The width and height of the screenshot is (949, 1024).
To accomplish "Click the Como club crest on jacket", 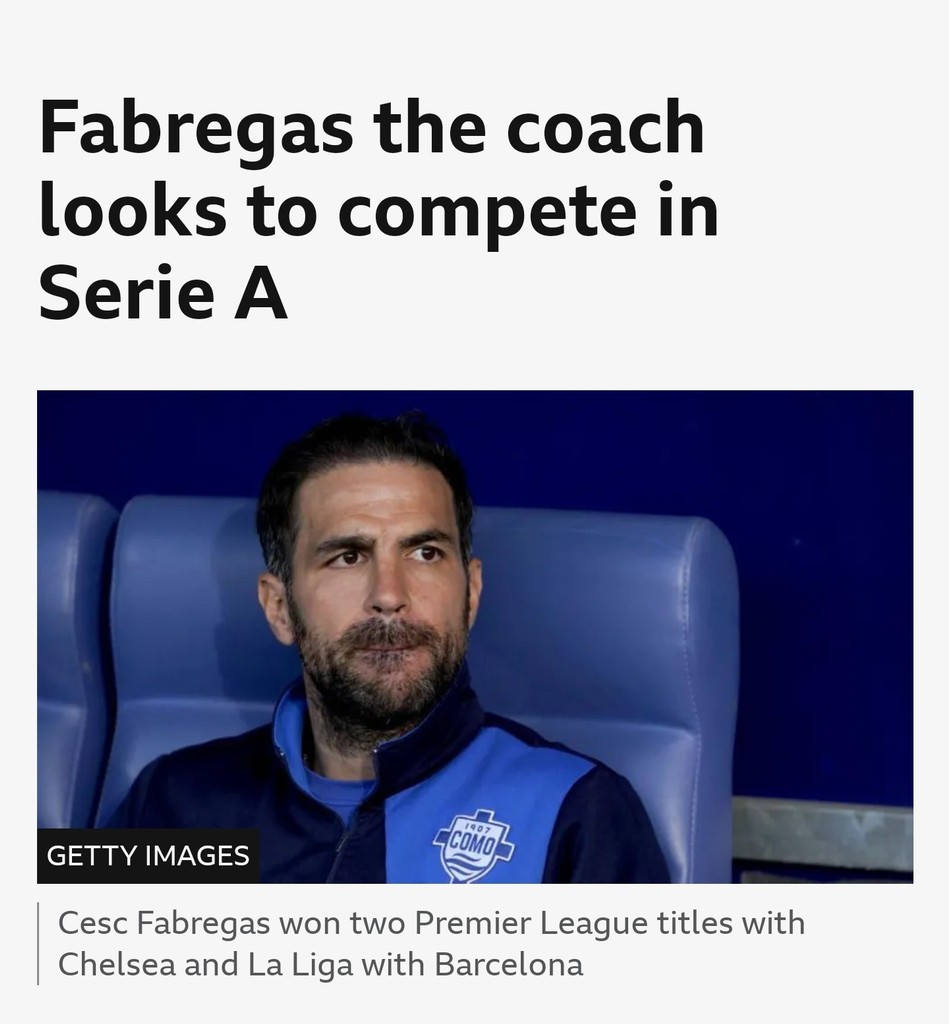I will pyautogui.click(x=473, y=844).
